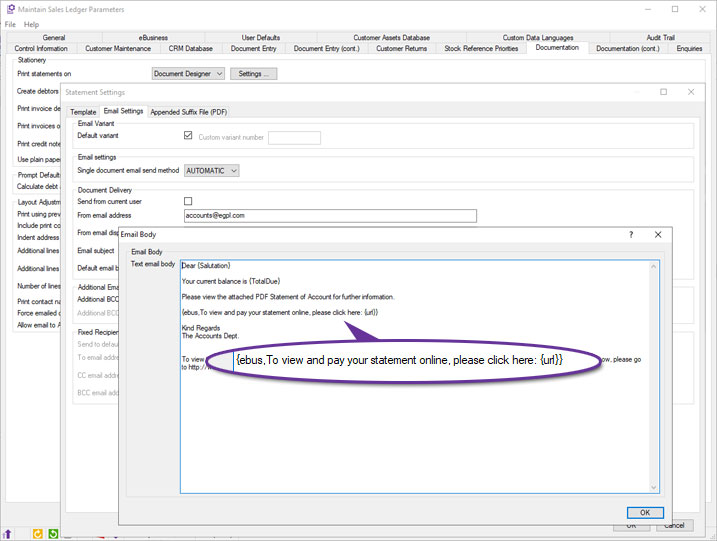This screenshot has height=541, width=717.
Task: Click the app icon in the title bar
Action: (x=9, y=9)
